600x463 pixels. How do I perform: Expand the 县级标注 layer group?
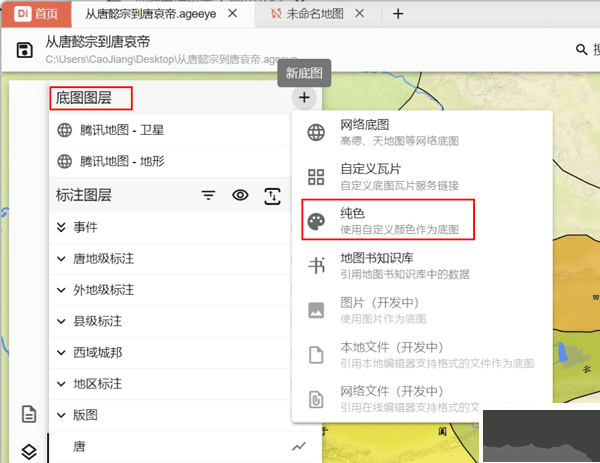[61, 321]
